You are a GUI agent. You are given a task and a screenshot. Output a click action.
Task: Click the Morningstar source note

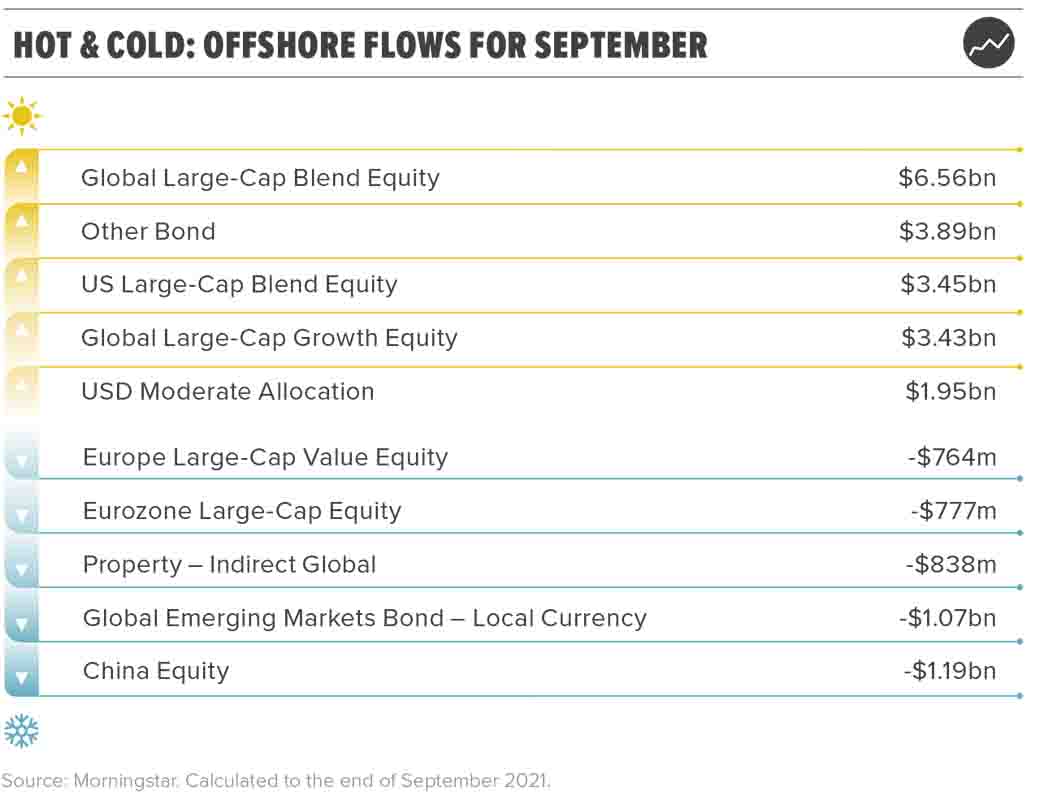[276, 780]
